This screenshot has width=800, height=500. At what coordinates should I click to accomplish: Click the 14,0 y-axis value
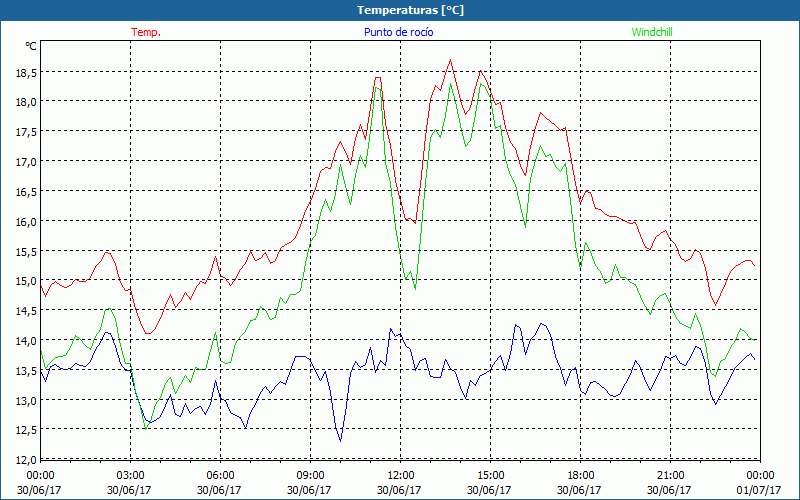pos(26,341)
